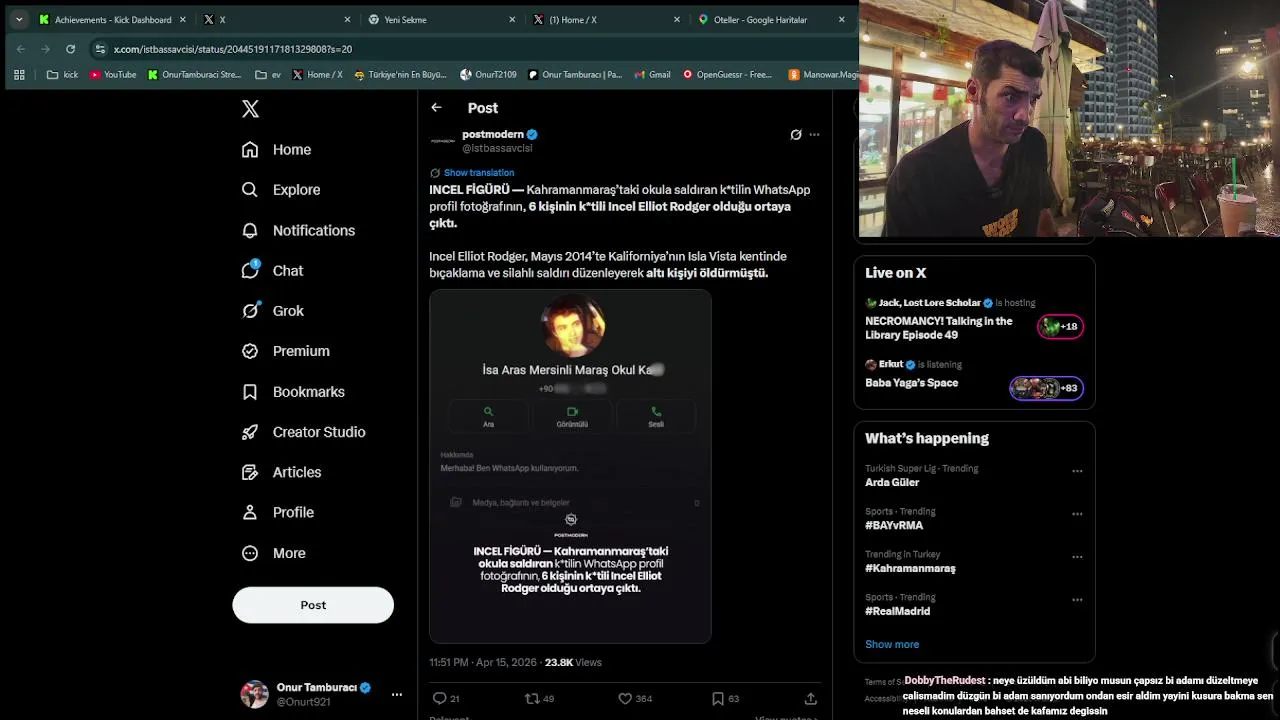Open the #RealMadrid trending topic

[x=897, y=611]
